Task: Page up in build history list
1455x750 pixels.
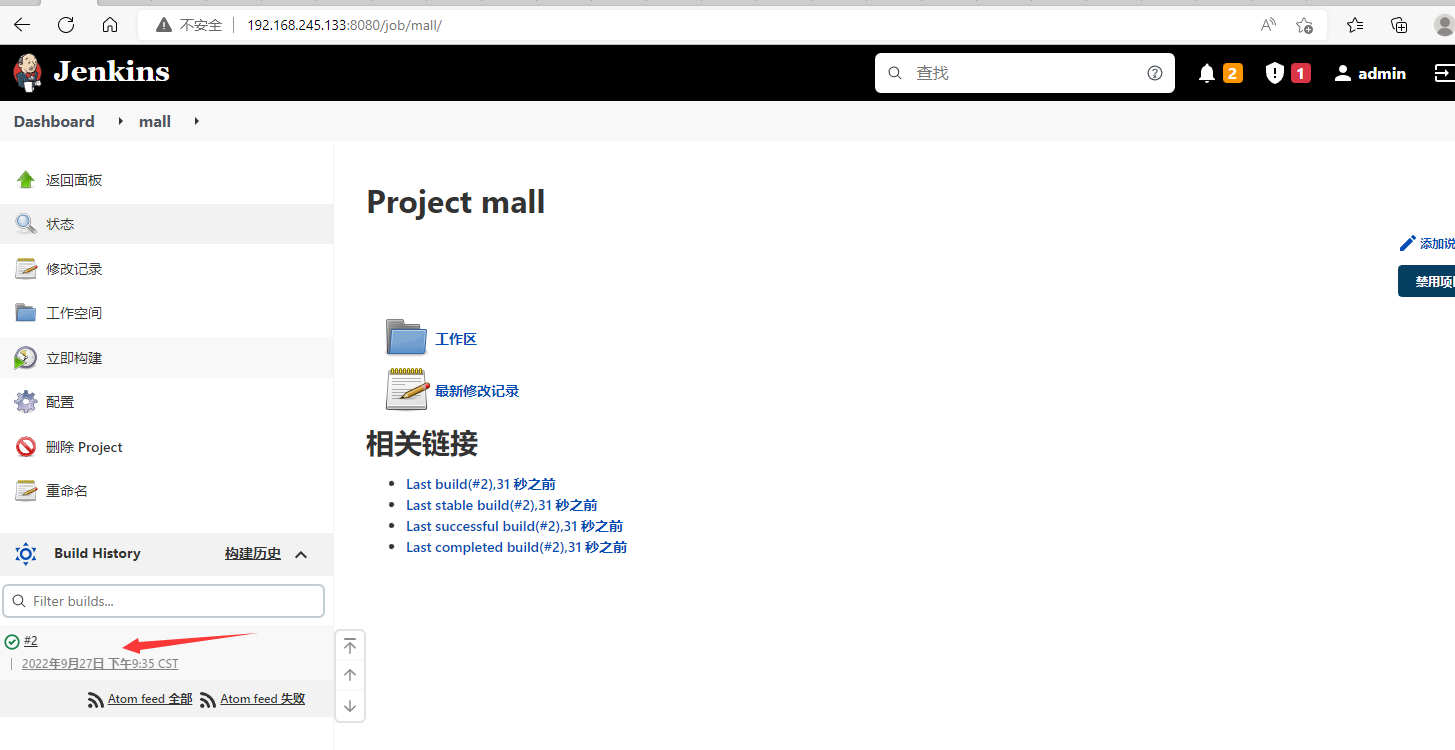Action: (350, 675)
